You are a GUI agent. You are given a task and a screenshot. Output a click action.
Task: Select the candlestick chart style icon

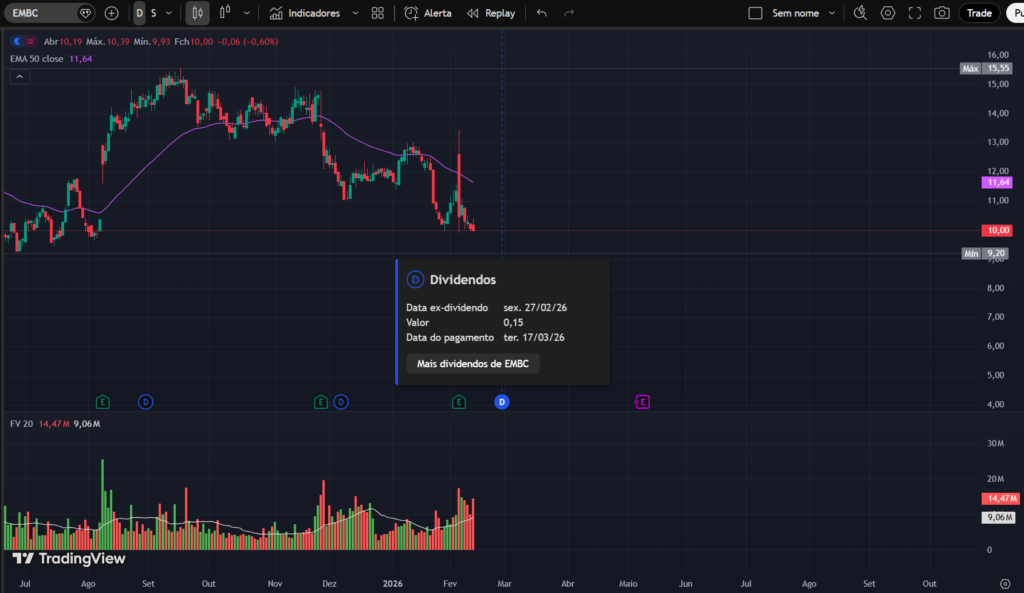pos(197,13)
